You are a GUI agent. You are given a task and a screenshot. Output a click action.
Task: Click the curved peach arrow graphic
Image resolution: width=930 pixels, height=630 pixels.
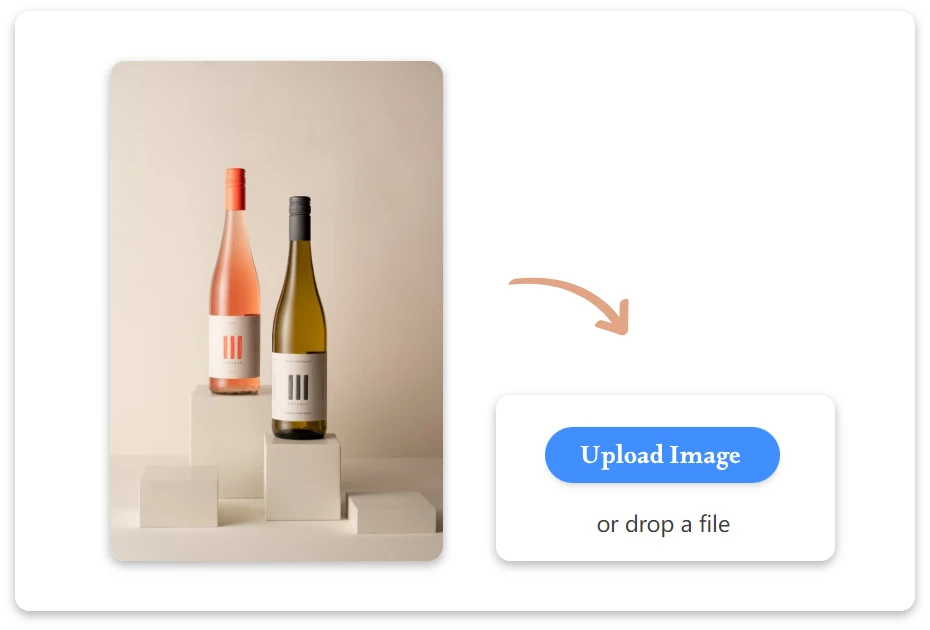coord(569,306)
